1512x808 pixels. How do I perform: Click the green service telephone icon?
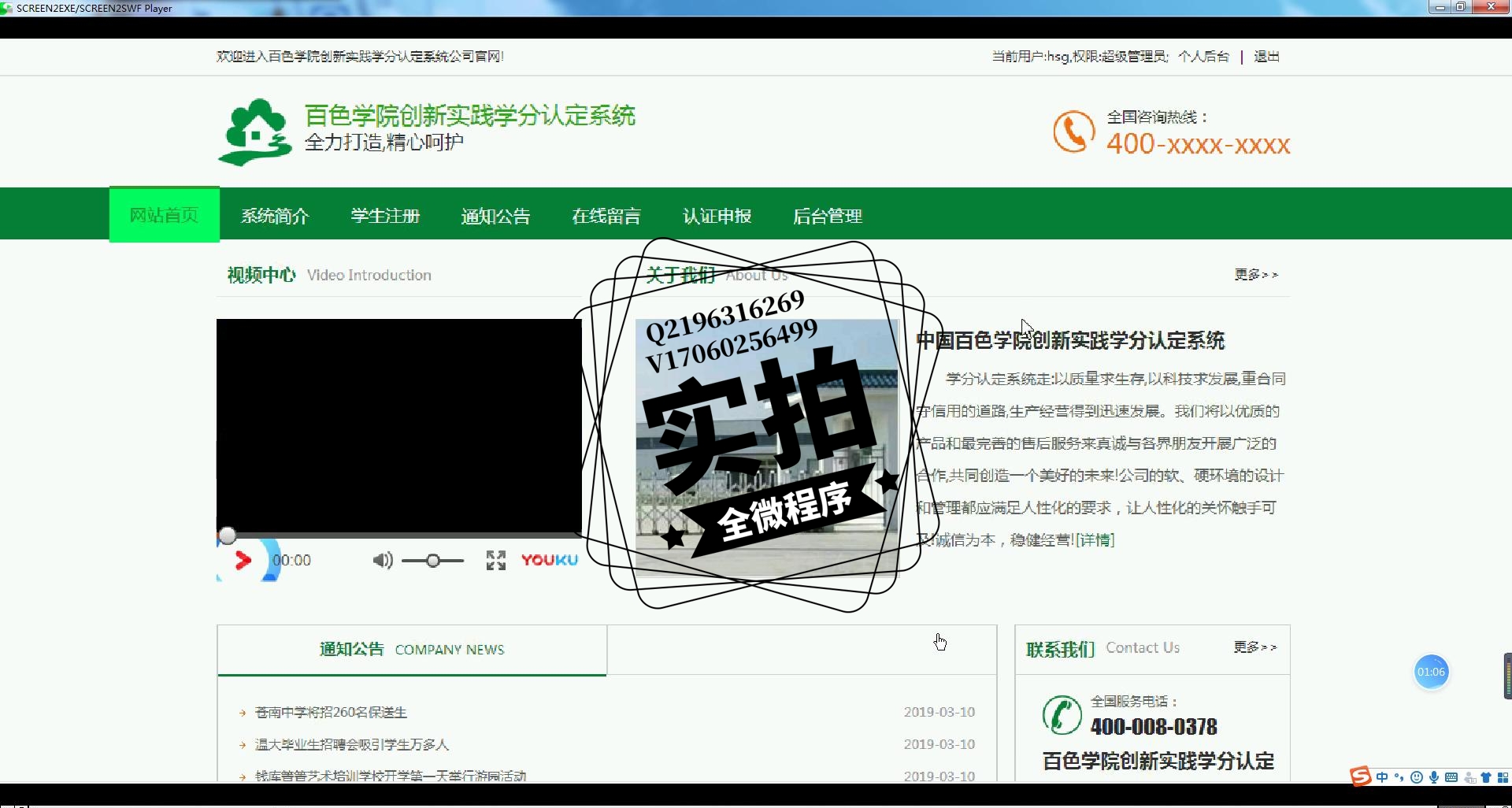pyautogui.click(x=1062, y=715)
